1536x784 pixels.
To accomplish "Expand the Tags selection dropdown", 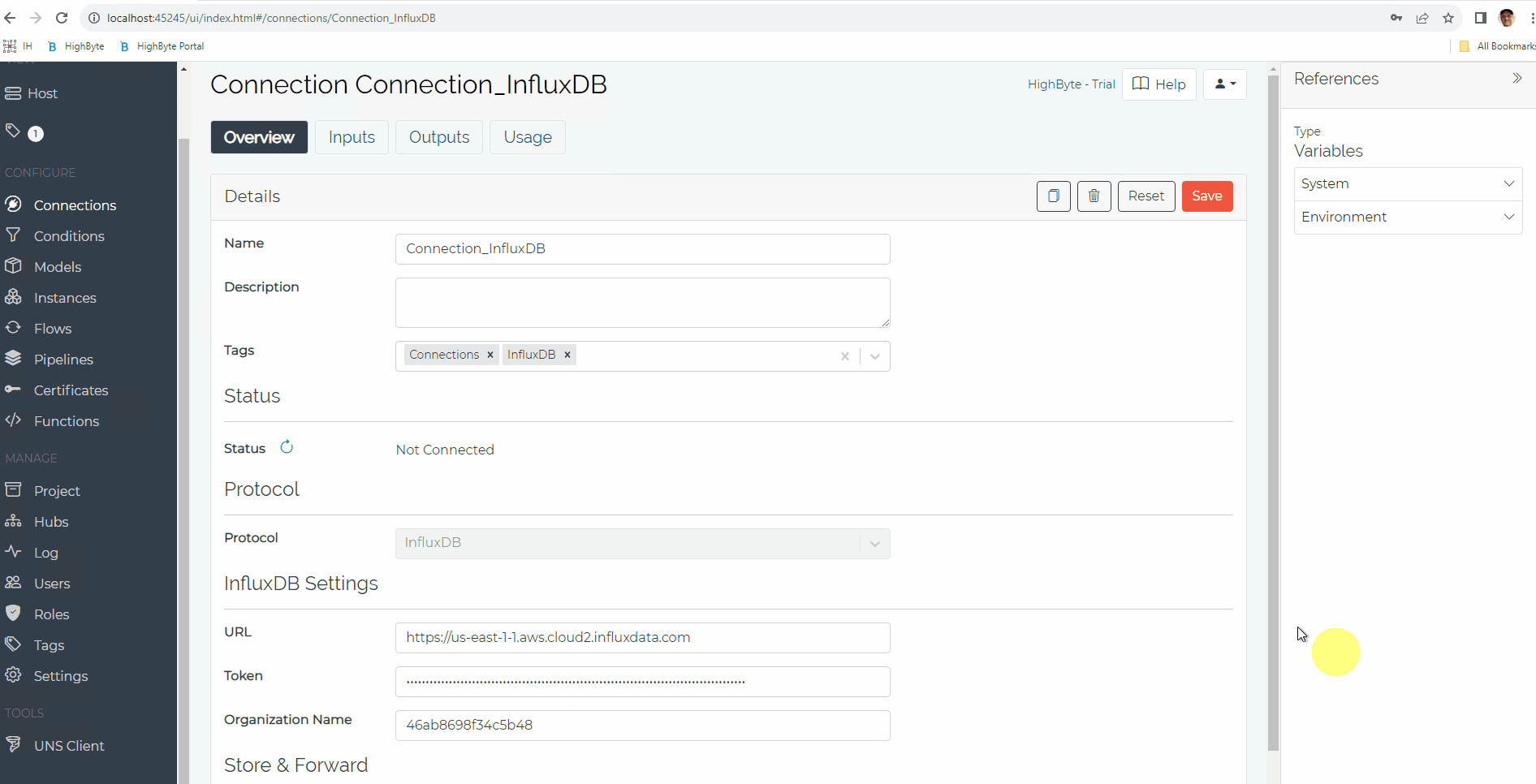I will [x=874, y=356].
